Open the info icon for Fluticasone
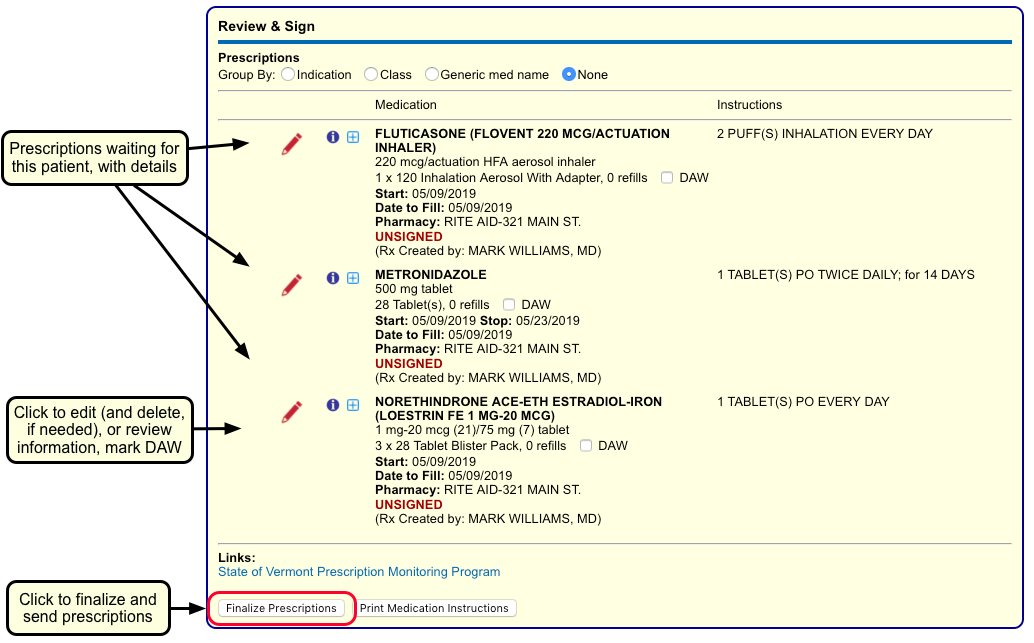This screenshot has height=643, width=1034. coord(333,137)
